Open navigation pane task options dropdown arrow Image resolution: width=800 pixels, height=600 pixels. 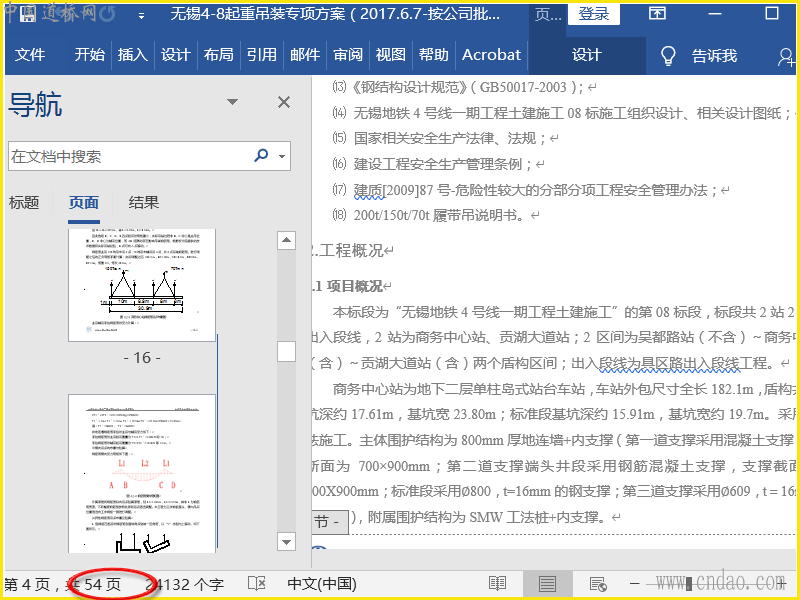pyautogui.click(x=233, y=102)
